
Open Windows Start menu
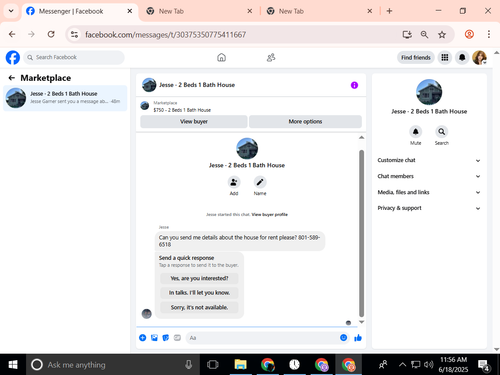pyautogui.click(x=13, y=365)
